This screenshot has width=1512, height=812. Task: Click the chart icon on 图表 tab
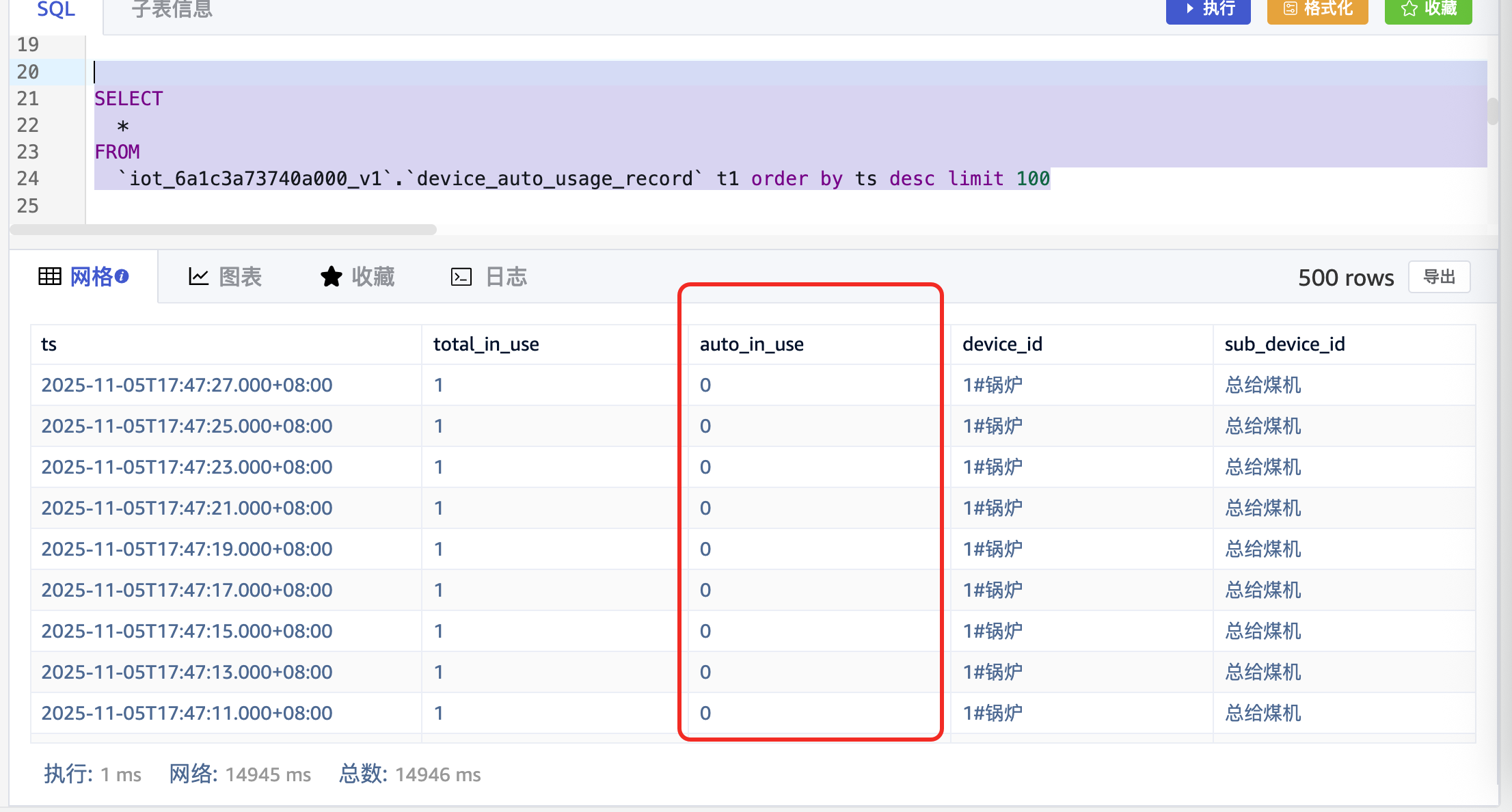198,277
